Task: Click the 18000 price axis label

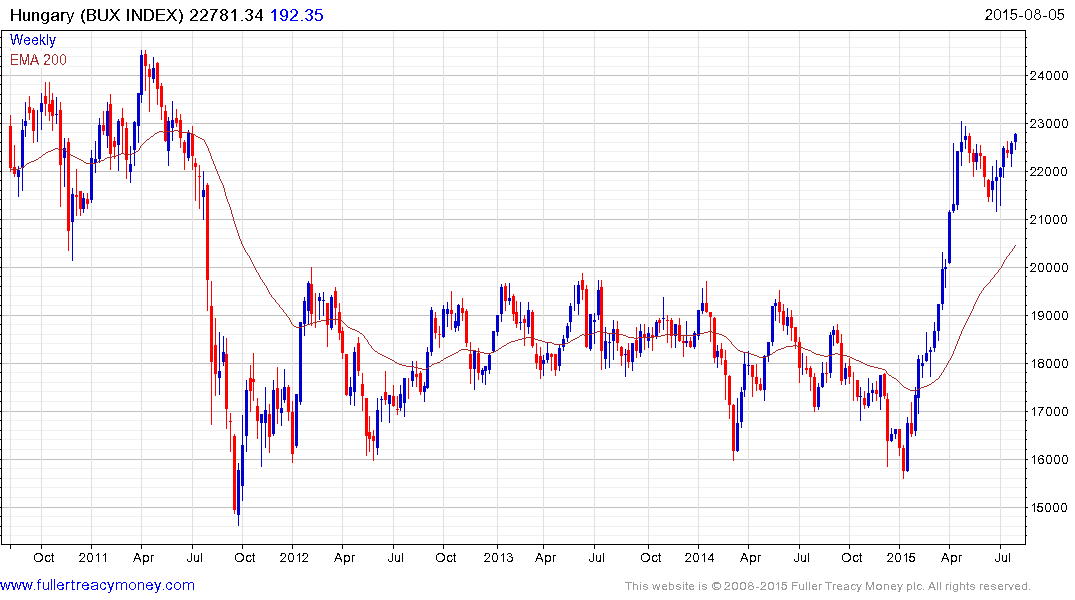Action: [1049, 364]
